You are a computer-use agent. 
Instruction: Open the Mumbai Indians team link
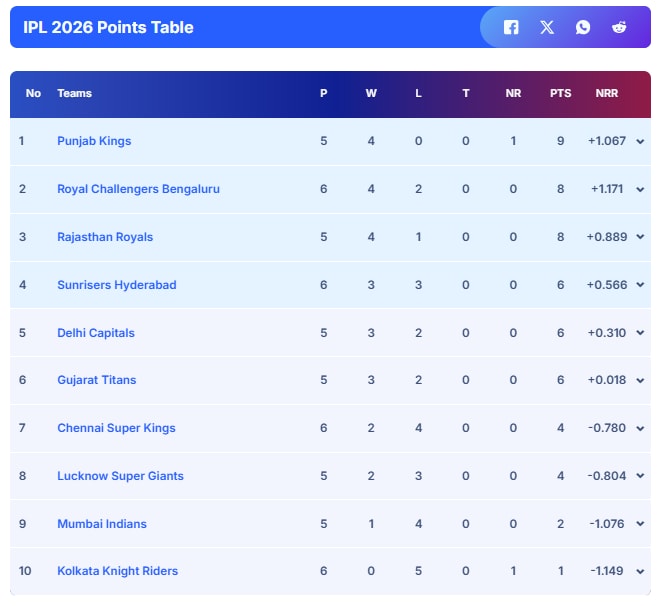(102, 524)
